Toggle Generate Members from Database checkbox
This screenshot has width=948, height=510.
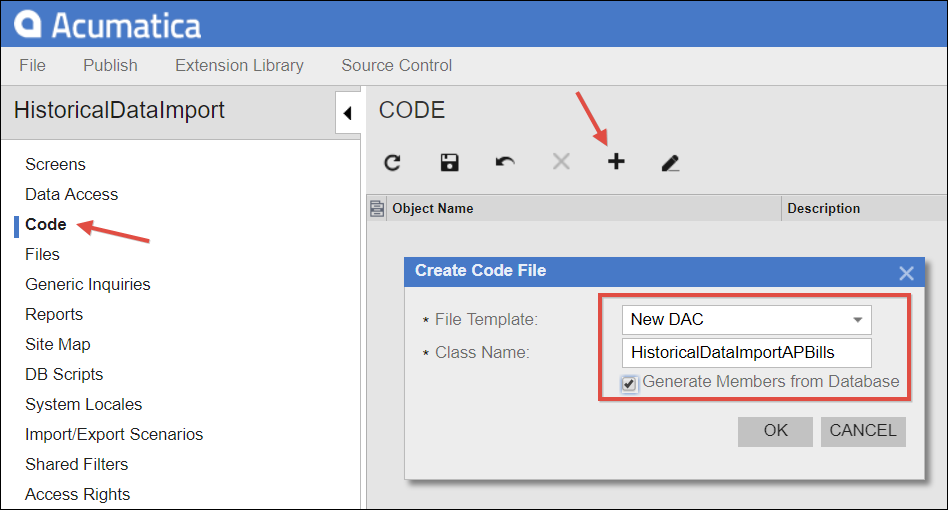(x=629, y=384)
